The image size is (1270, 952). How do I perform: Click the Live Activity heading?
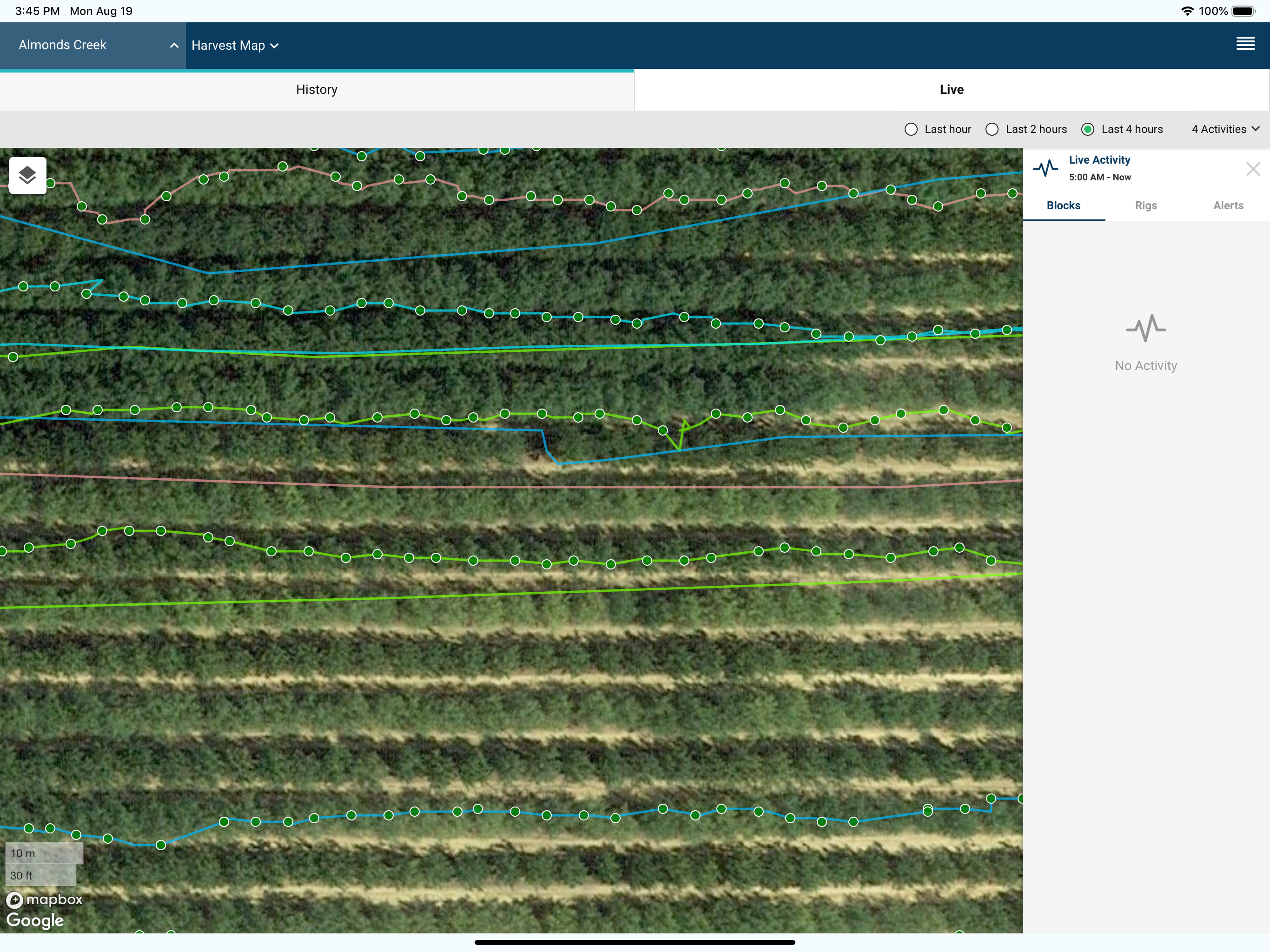[x=1099, y=159]
